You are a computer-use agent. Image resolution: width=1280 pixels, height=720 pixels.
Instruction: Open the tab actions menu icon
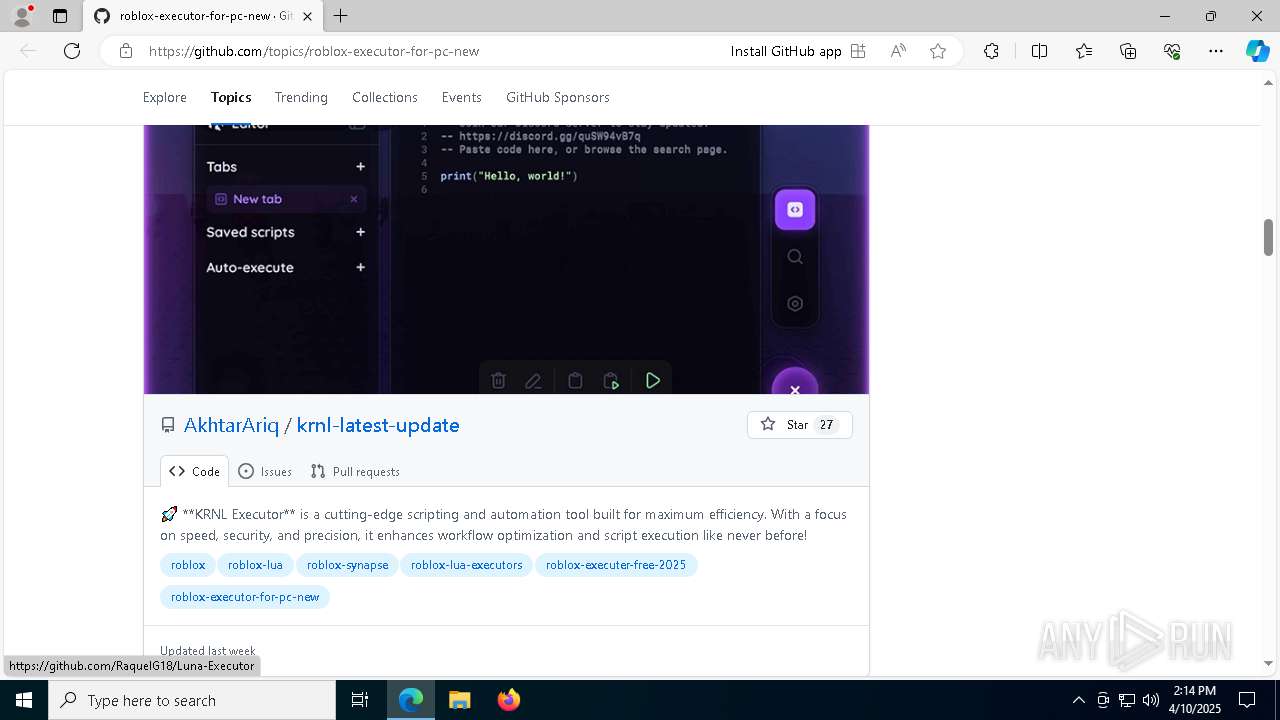[60, 16]
